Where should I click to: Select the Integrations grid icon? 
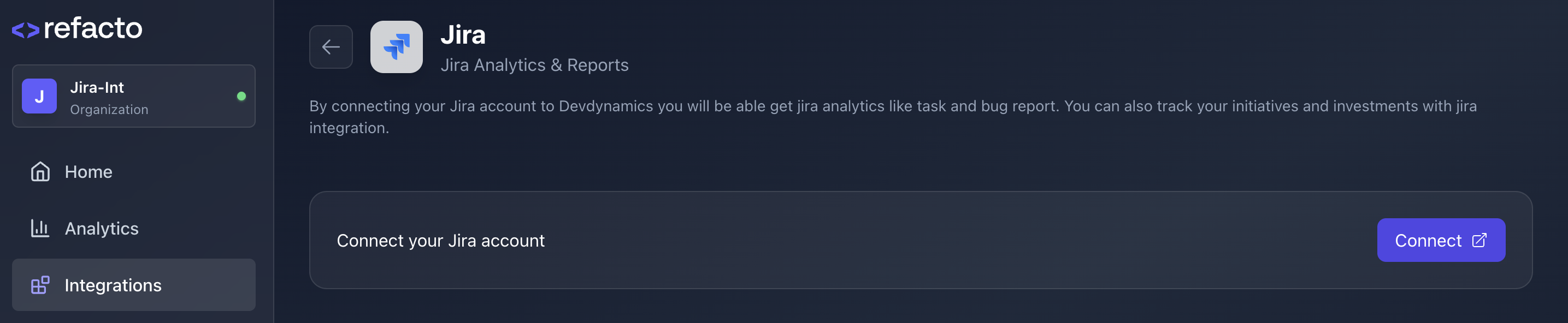pos(40,285)
